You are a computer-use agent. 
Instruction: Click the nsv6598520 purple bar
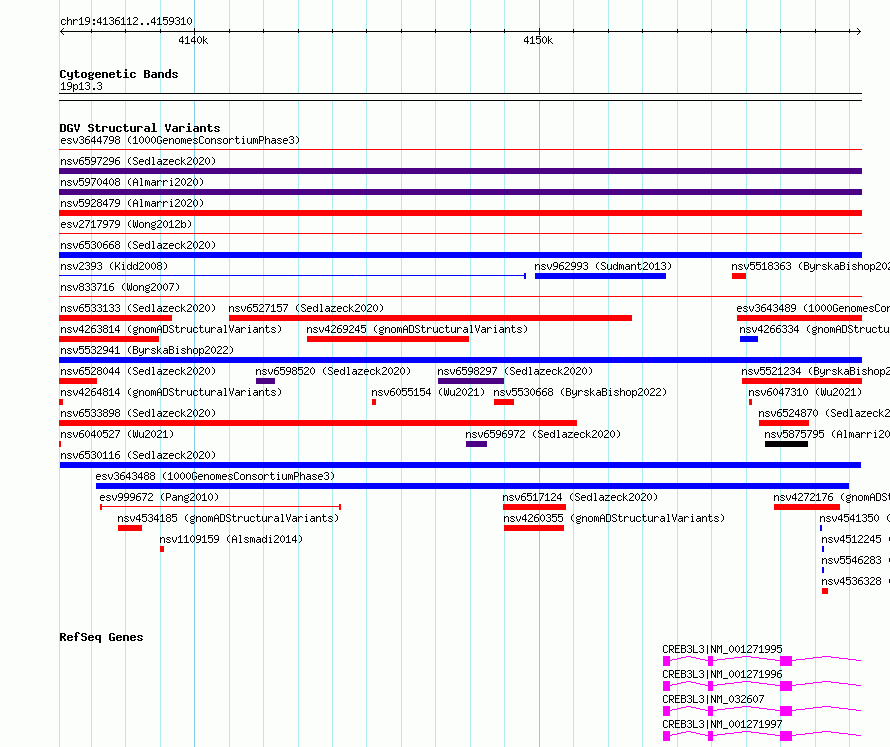(265, 381)
